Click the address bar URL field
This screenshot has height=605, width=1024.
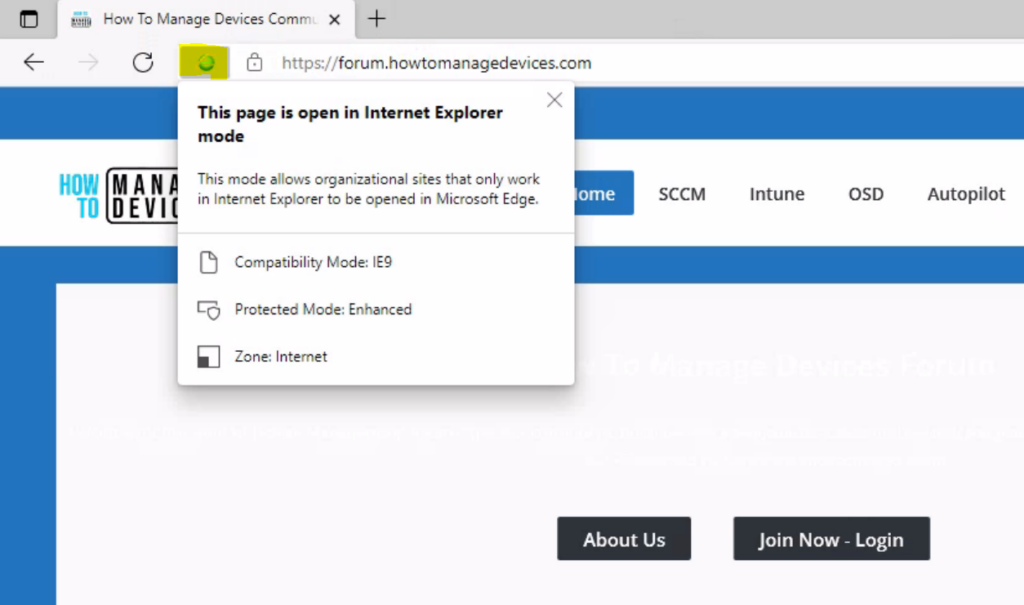click(436, 63)
